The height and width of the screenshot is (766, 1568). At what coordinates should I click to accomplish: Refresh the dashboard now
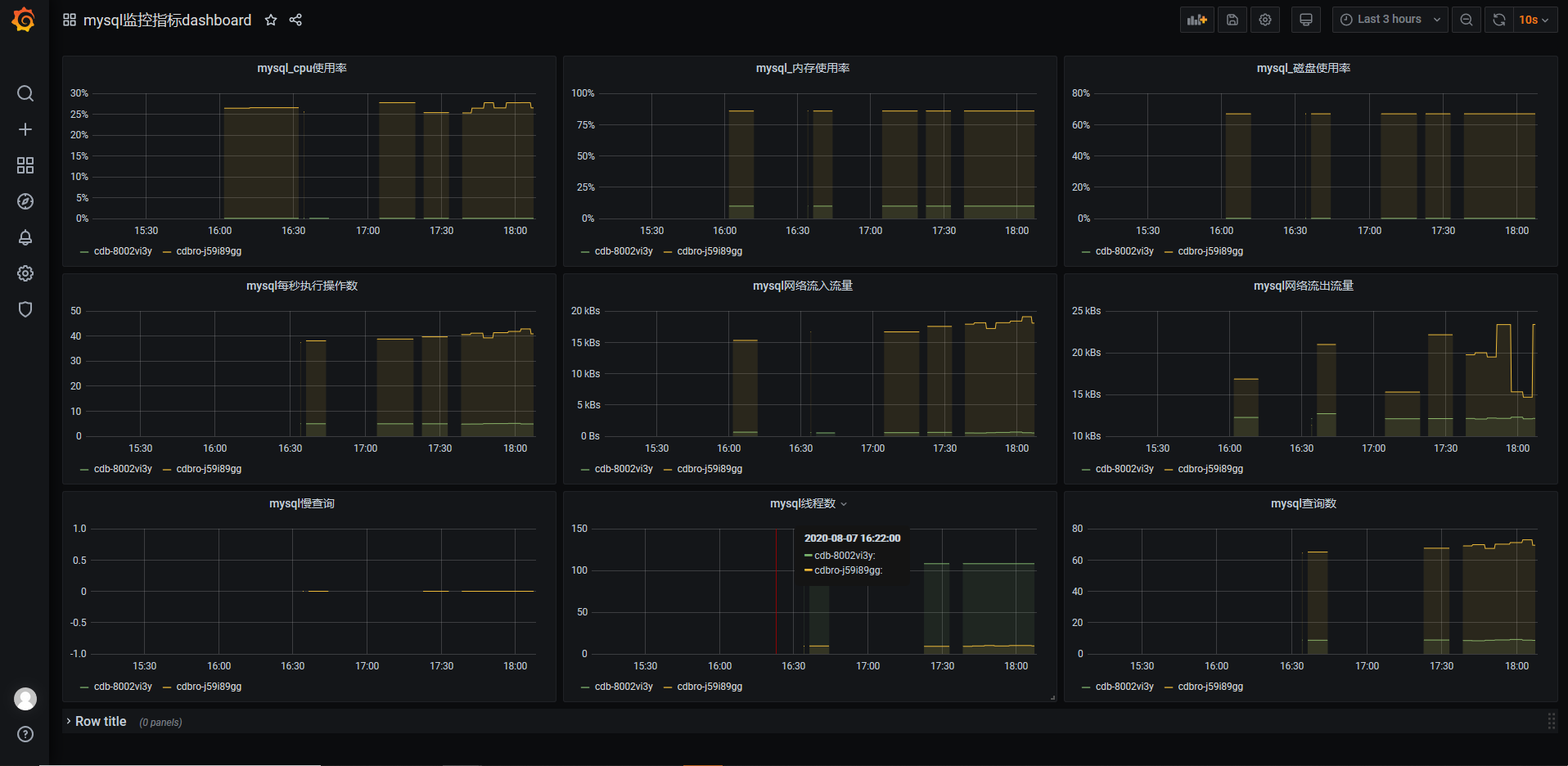pos(1499,20)
